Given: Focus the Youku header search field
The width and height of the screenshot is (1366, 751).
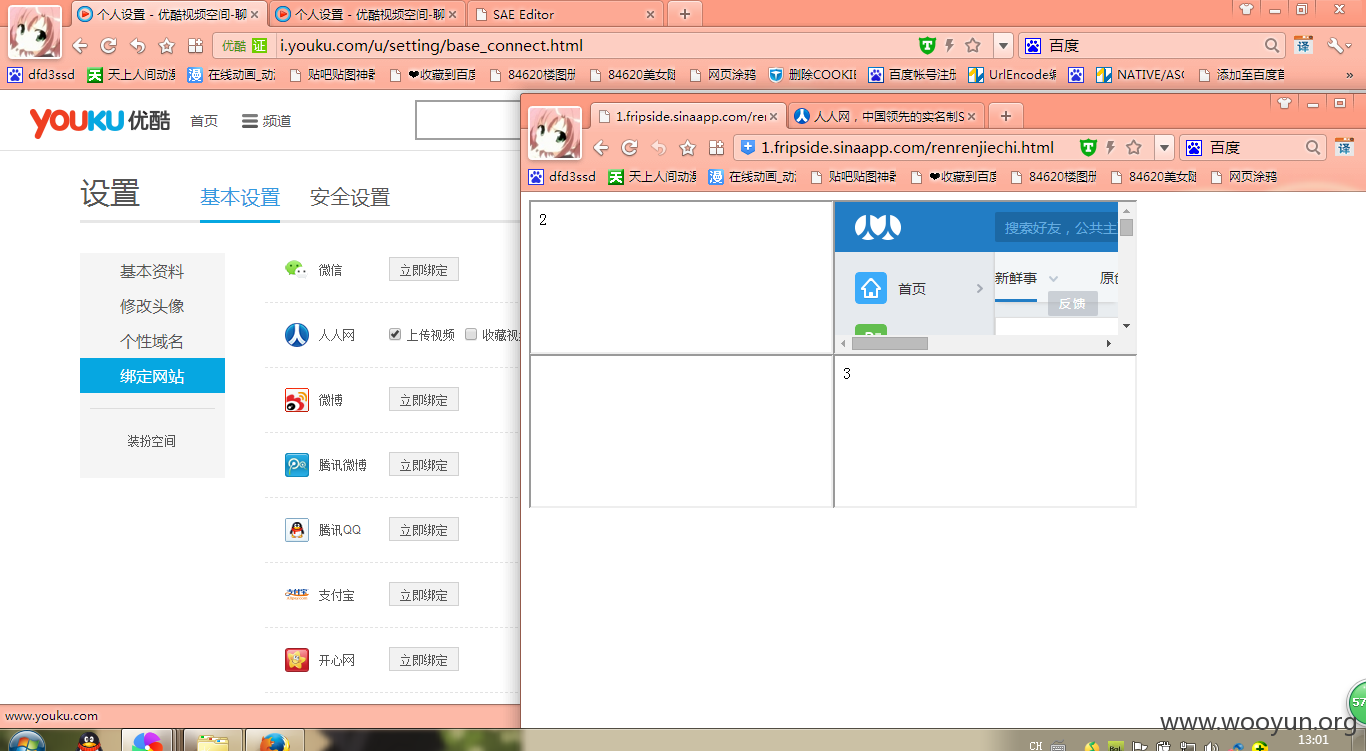Looking at the screenshot, I should [468, 120].
